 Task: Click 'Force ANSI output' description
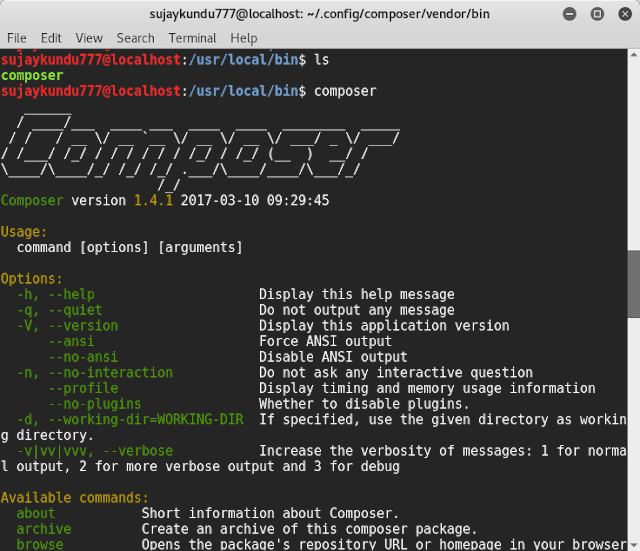tap(326, 341)
